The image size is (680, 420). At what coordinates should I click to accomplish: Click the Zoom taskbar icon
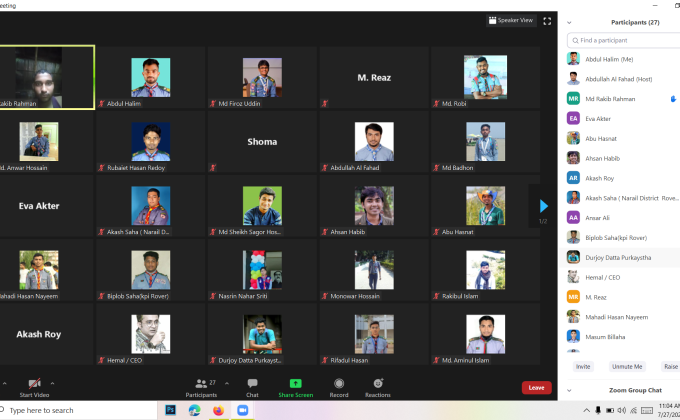tap(242, 410)
